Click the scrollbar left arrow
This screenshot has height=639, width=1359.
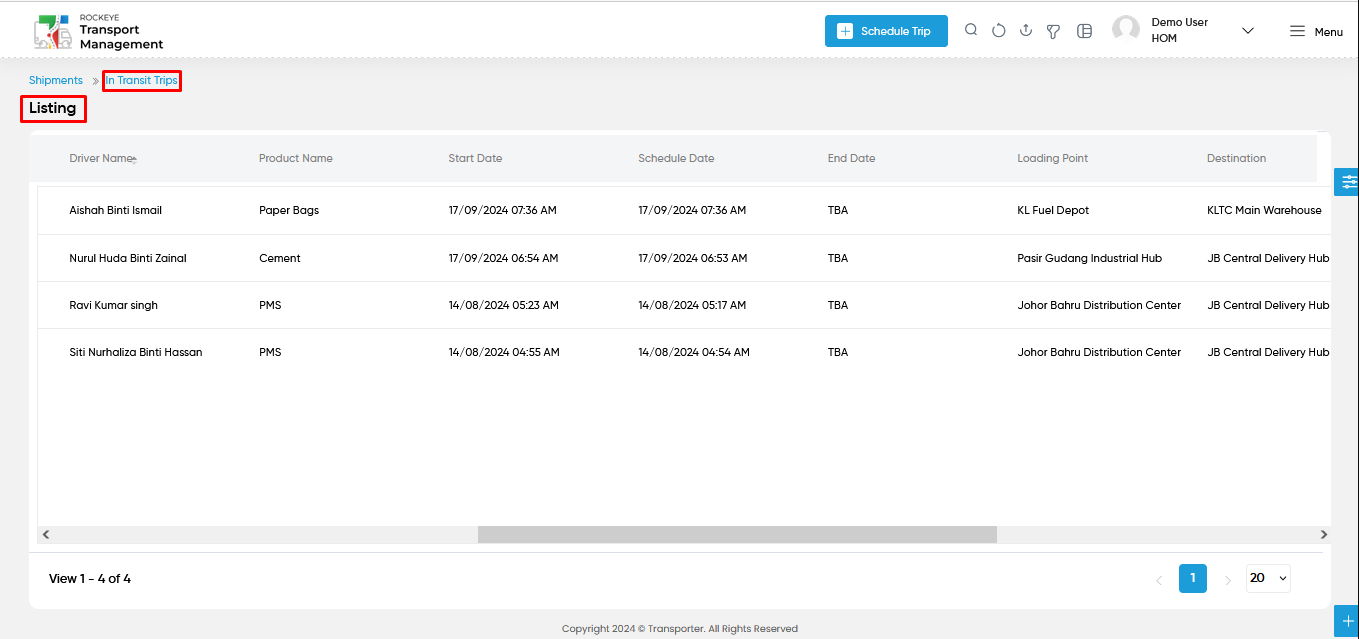point(46,535)
